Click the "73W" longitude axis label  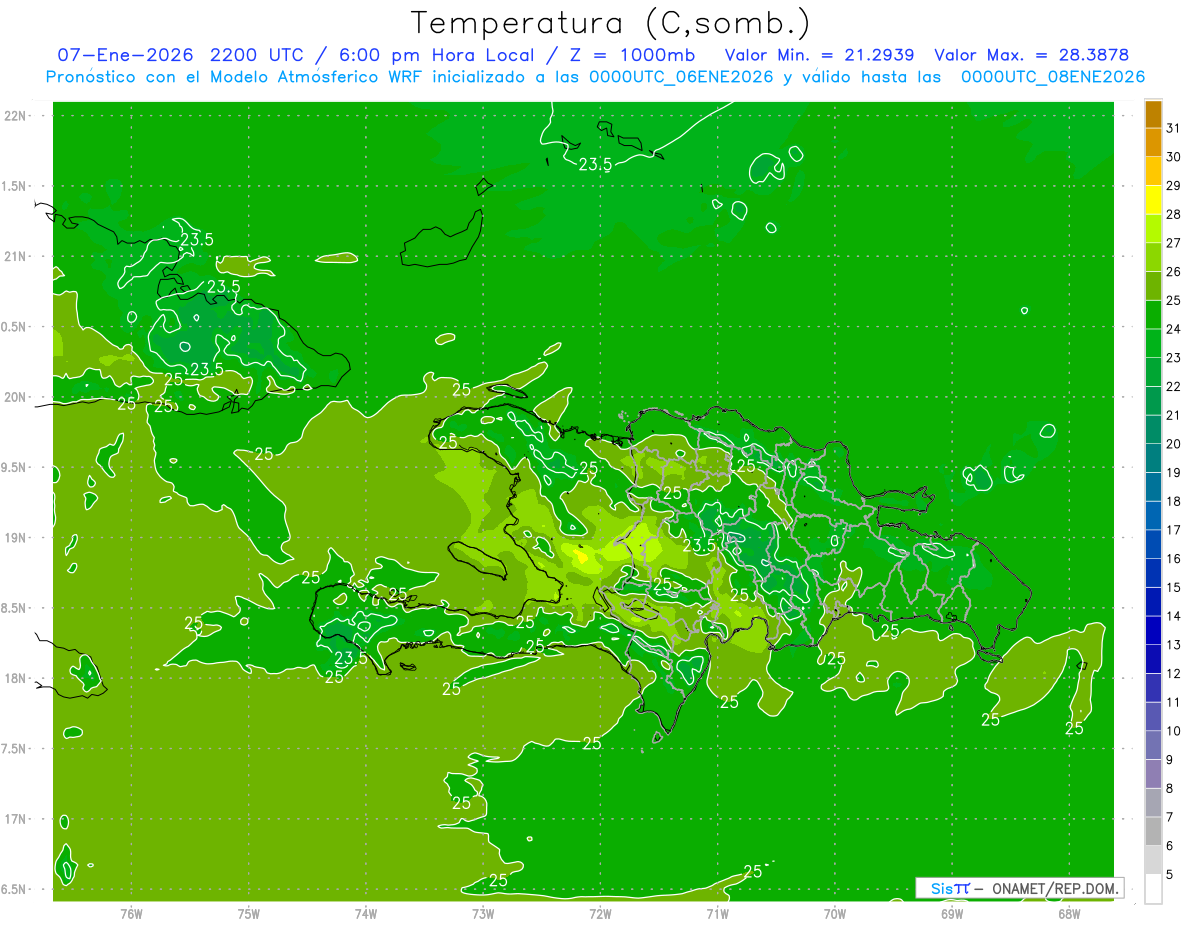click(x=483, y=914)
